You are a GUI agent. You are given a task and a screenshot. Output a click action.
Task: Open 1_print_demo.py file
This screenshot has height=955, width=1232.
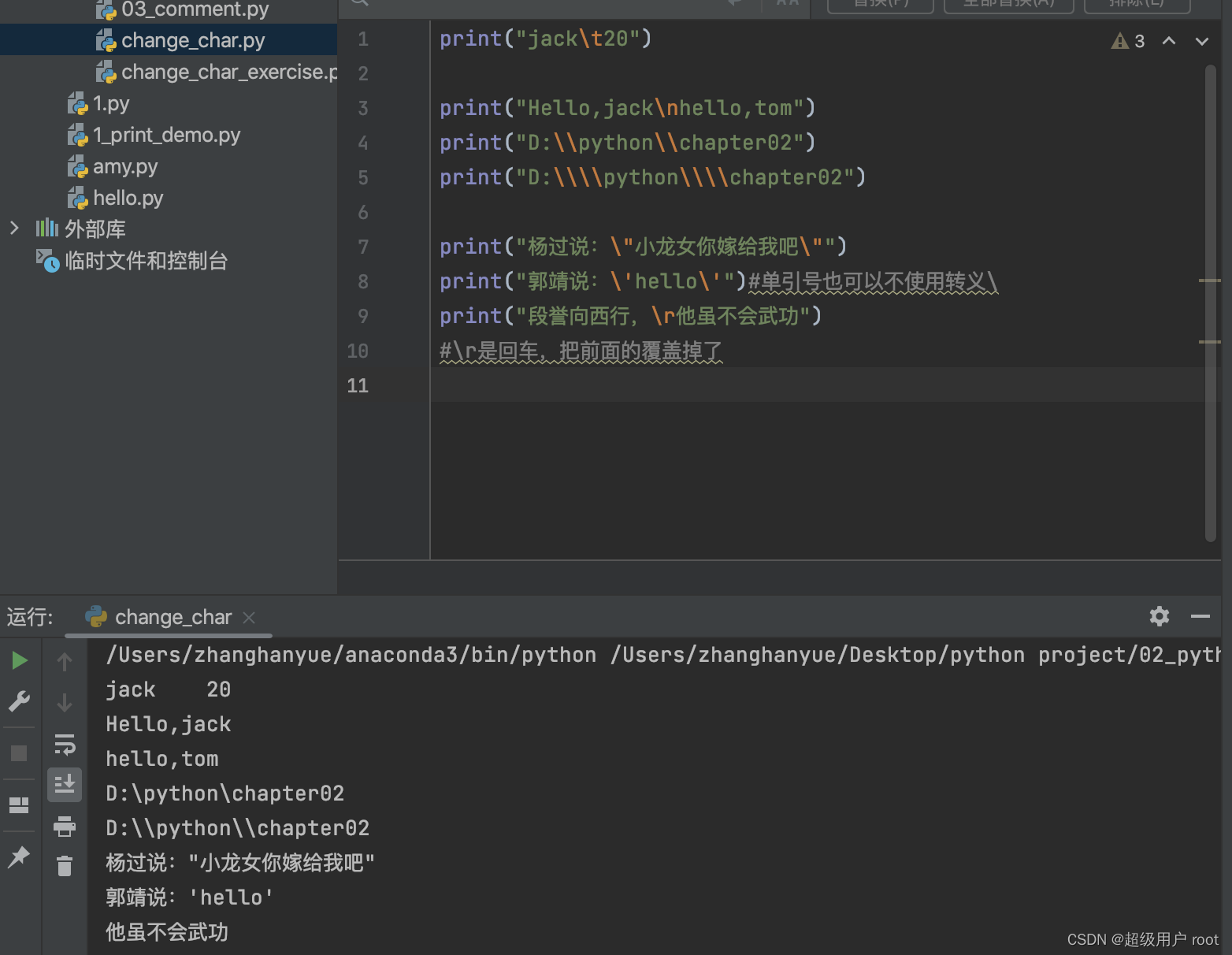tap(169, 135)
